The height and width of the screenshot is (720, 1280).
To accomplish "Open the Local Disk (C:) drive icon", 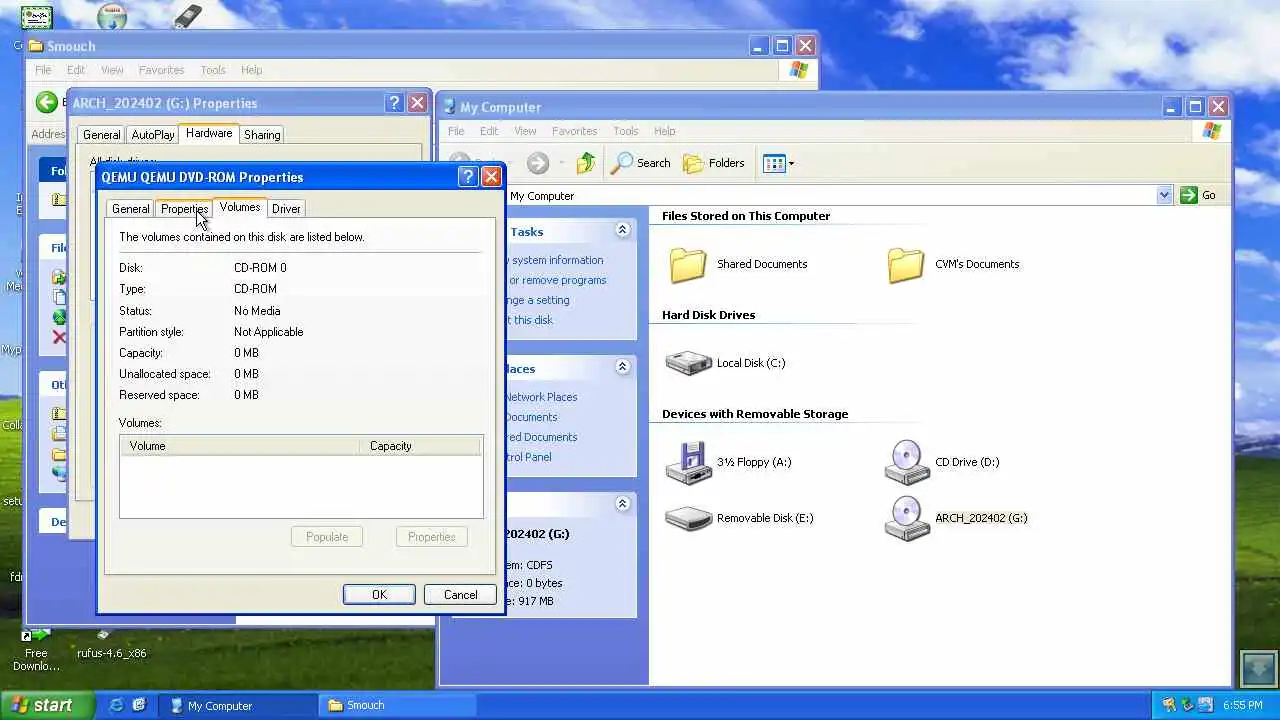I will coord(689,363).
